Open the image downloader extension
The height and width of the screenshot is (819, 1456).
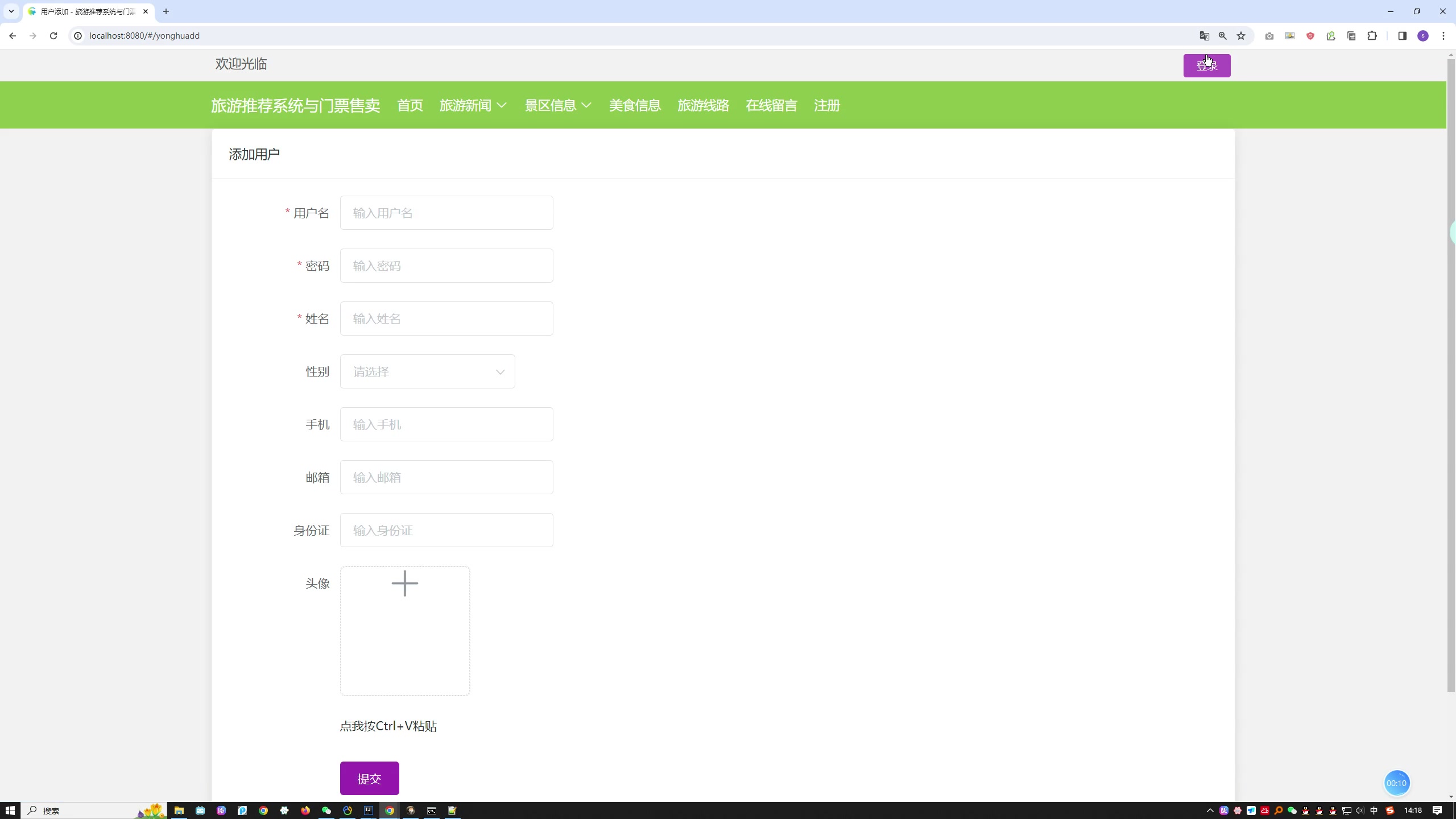coord(1290,36)
